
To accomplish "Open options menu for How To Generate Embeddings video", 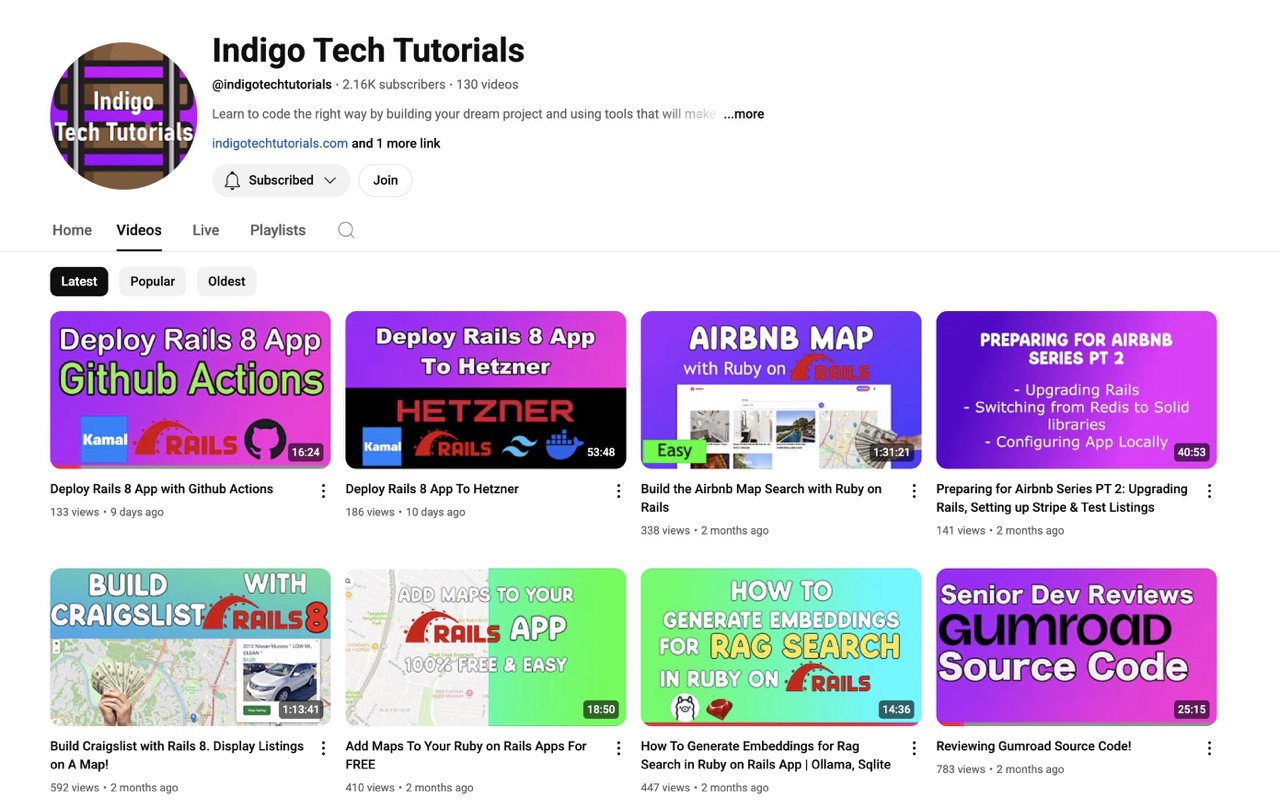I will pyautogui.click(x=913, y=748).
